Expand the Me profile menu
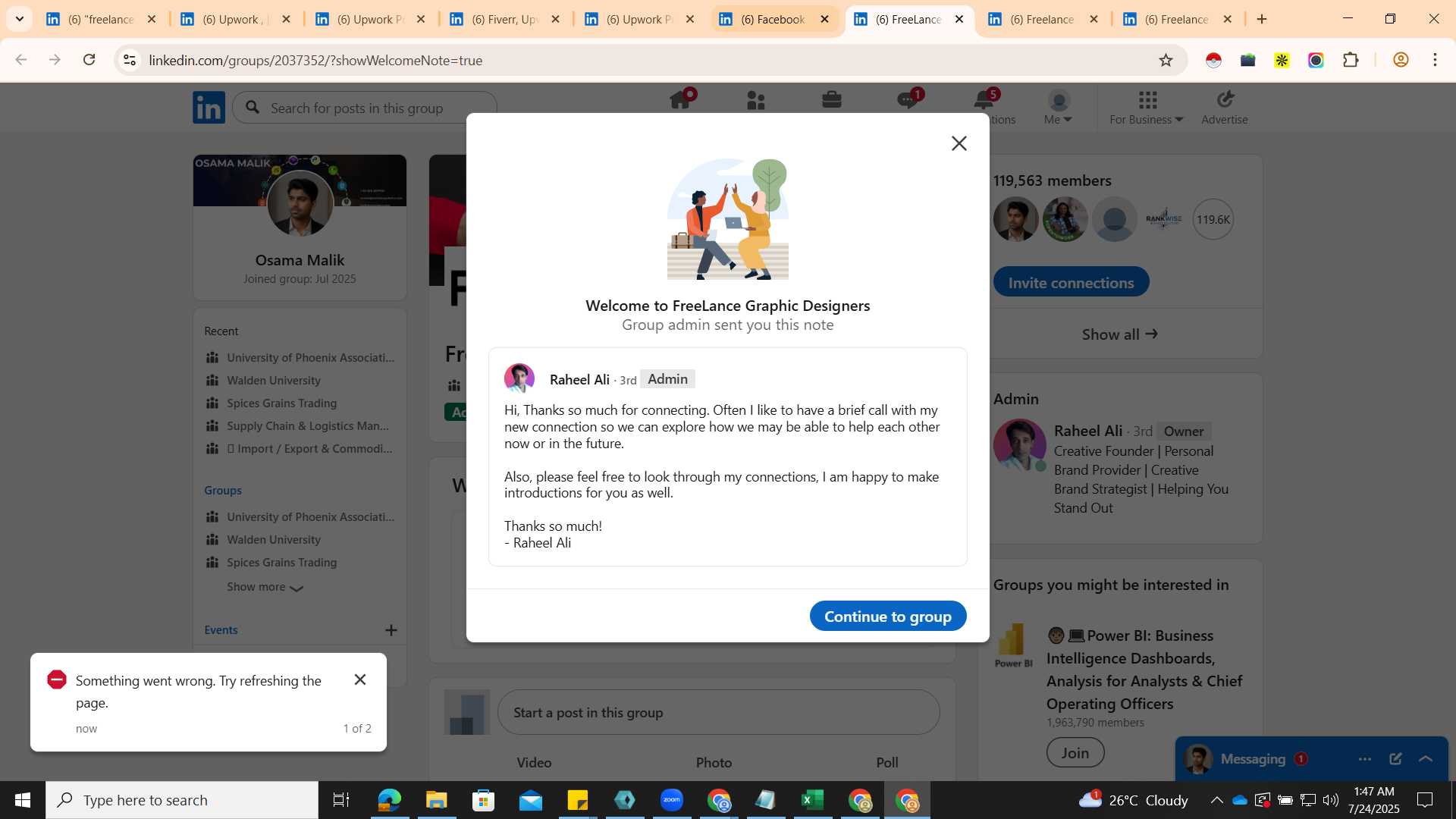The height and width of the screenshot is (819, 1456). tap(1058, 107)
